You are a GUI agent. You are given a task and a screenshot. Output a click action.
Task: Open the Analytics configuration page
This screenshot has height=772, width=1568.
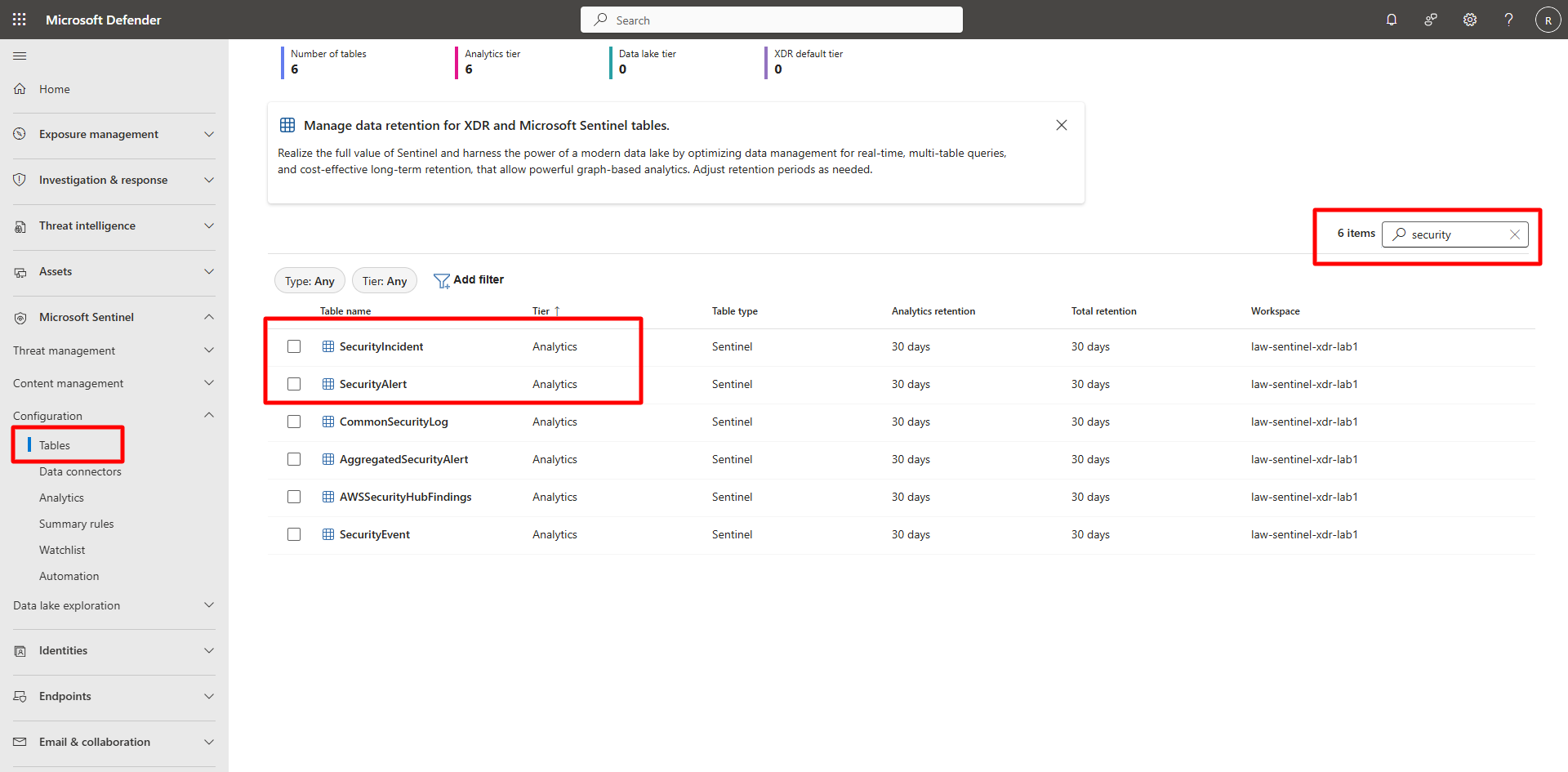[x=61, y=498]
